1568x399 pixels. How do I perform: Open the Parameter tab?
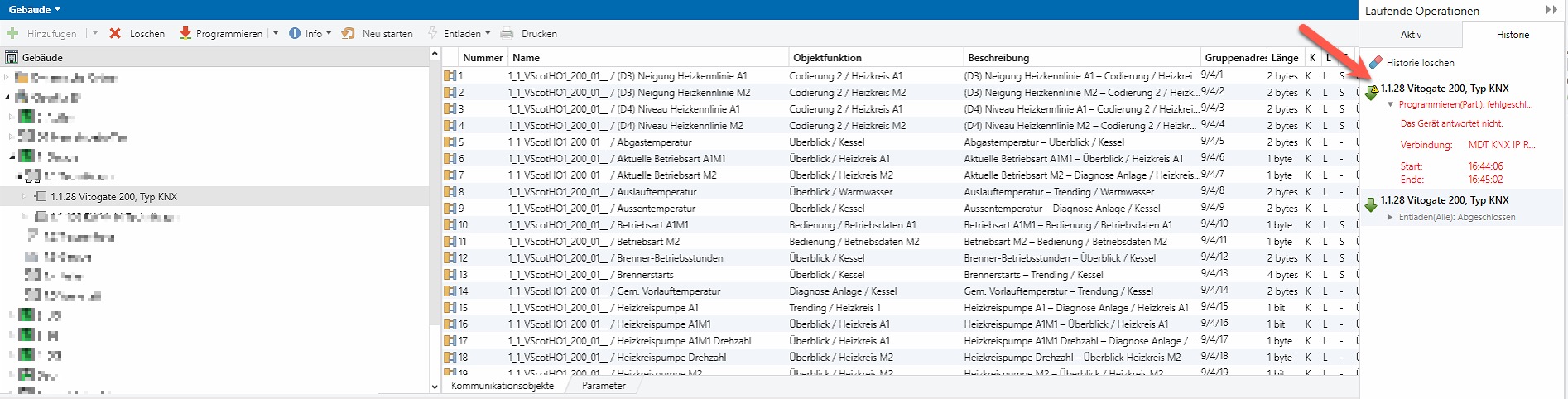click(604, 386)
